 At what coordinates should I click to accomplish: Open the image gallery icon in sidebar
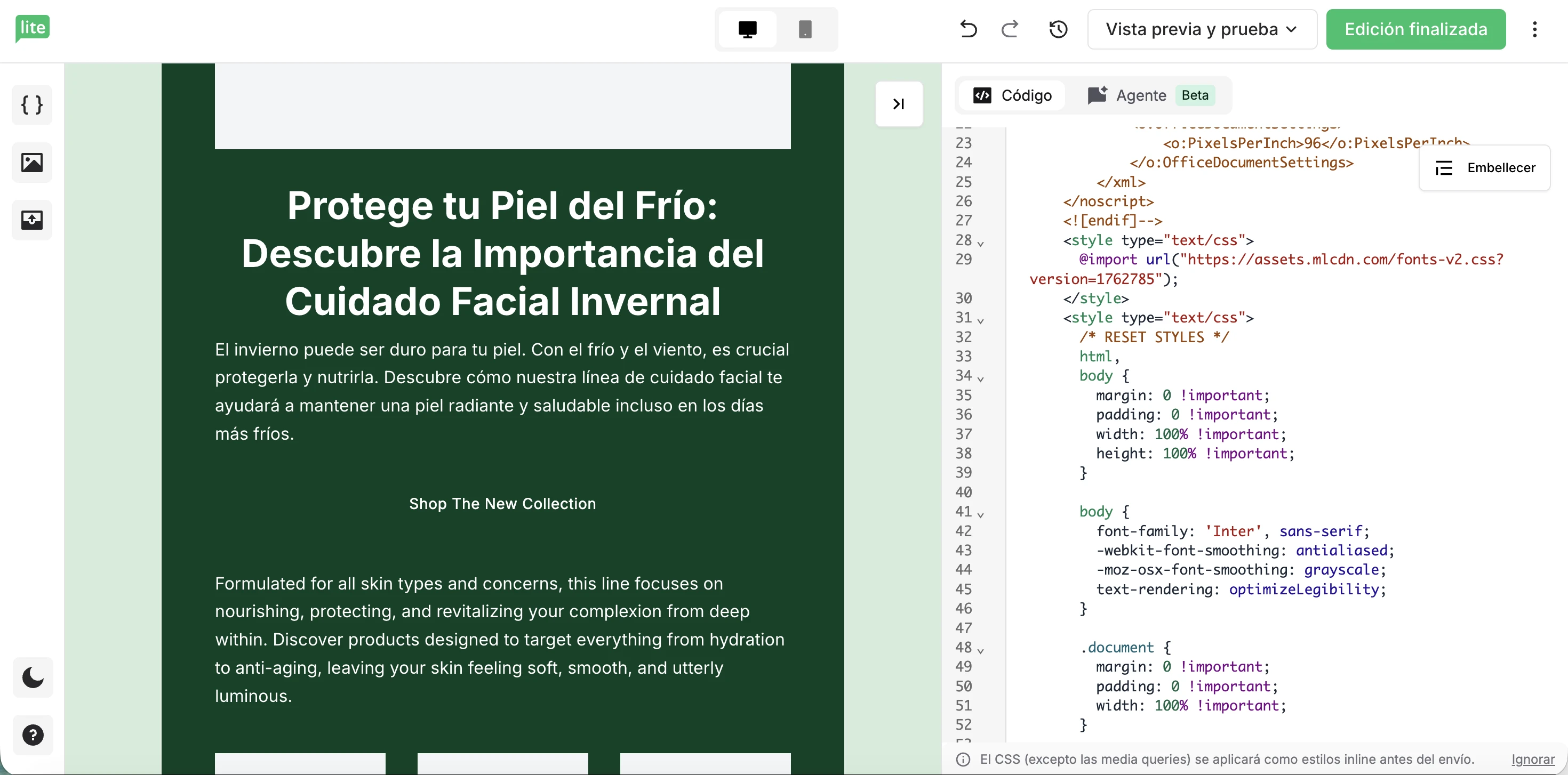32,163
